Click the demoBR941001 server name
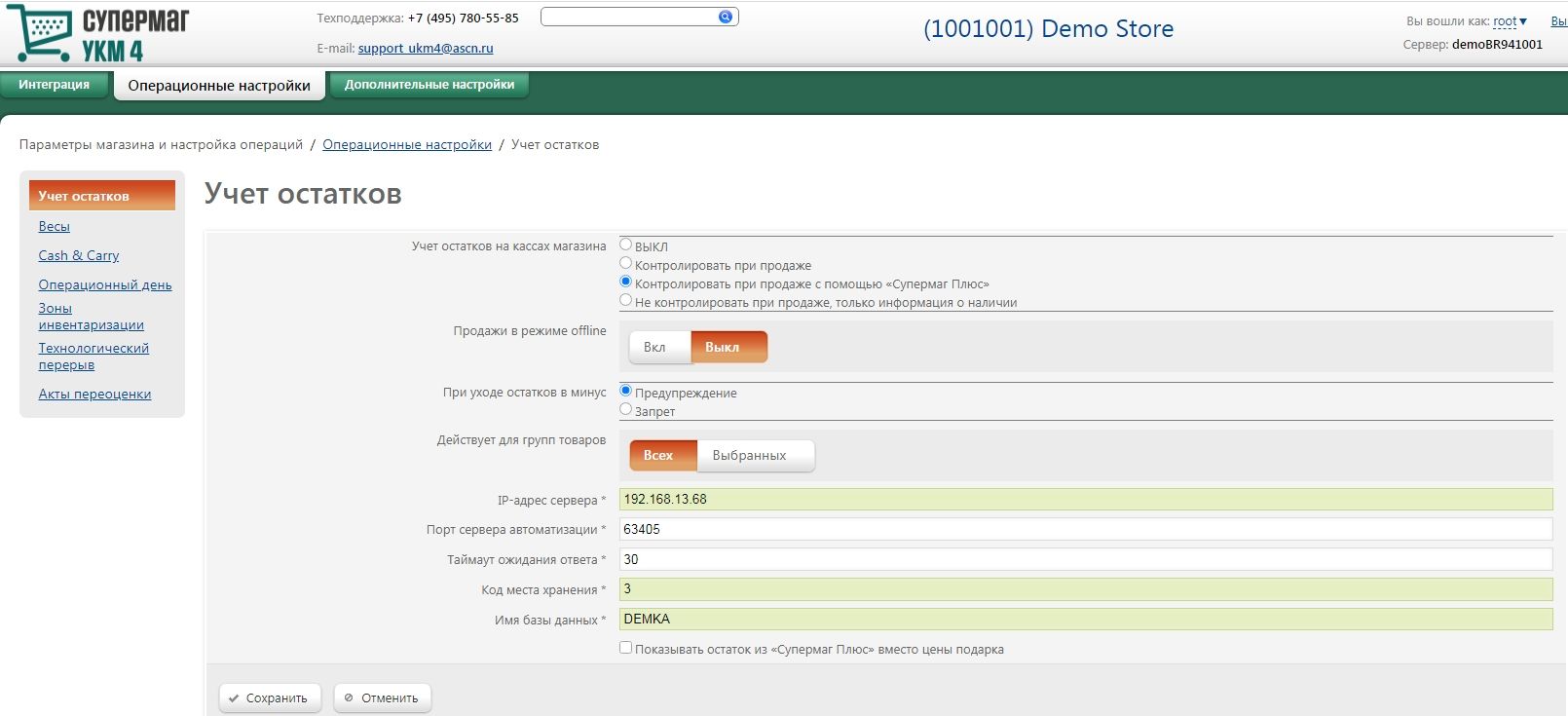This screenshot has height=716, width=1568. coord(1497,44)
